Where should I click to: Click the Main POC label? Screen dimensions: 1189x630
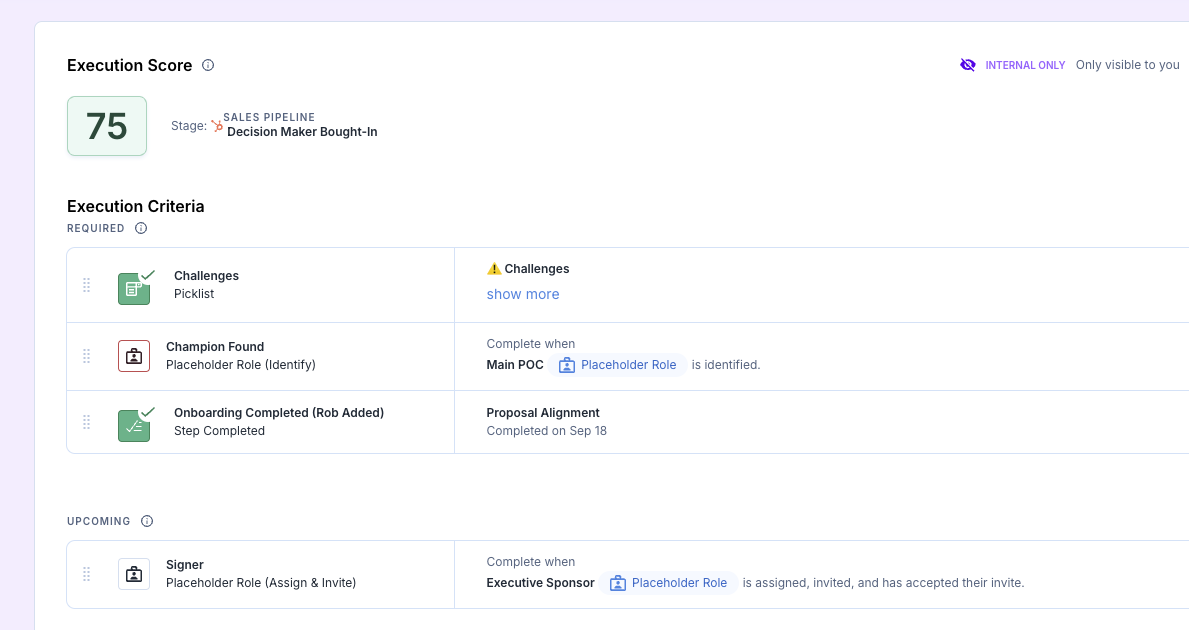(515, 365)
